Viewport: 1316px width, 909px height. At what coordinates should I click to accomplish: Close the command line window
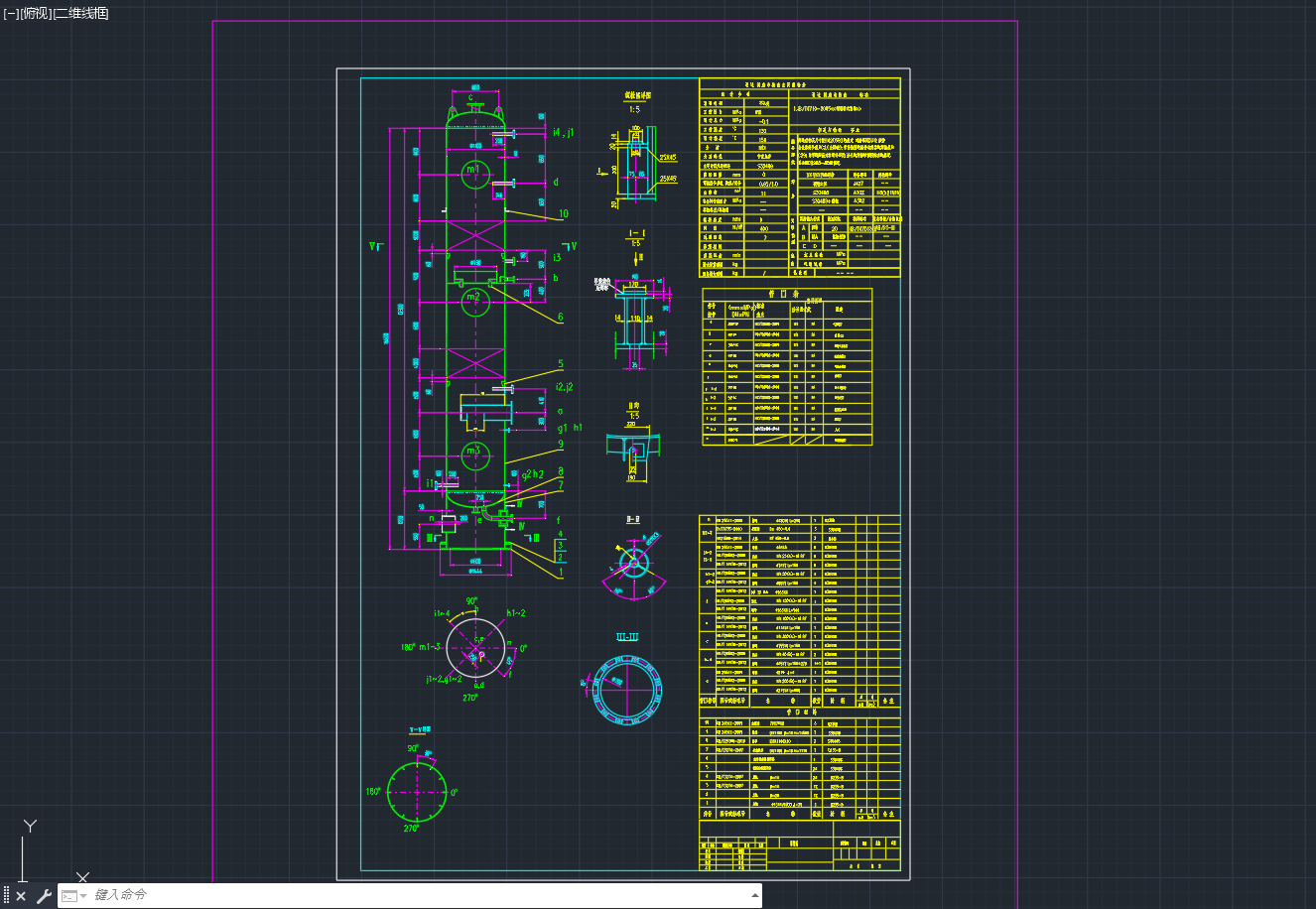click(21, 896)
